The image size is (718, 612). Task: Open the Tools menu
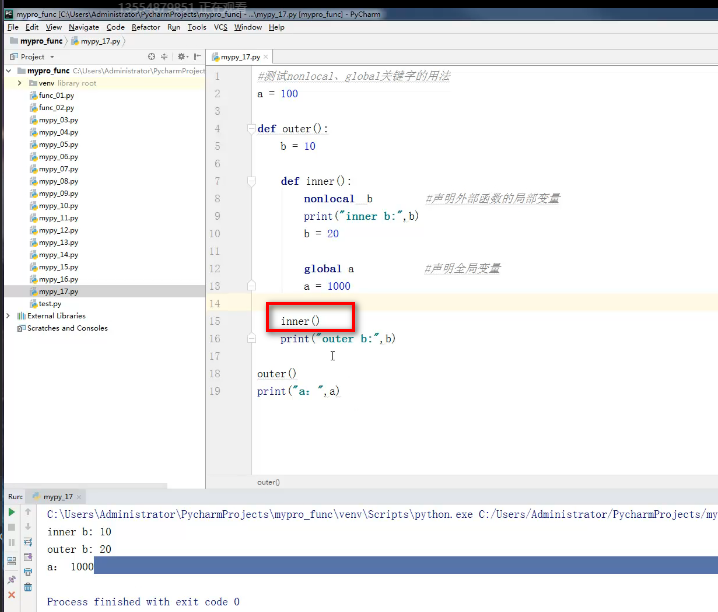click(197, 27)
